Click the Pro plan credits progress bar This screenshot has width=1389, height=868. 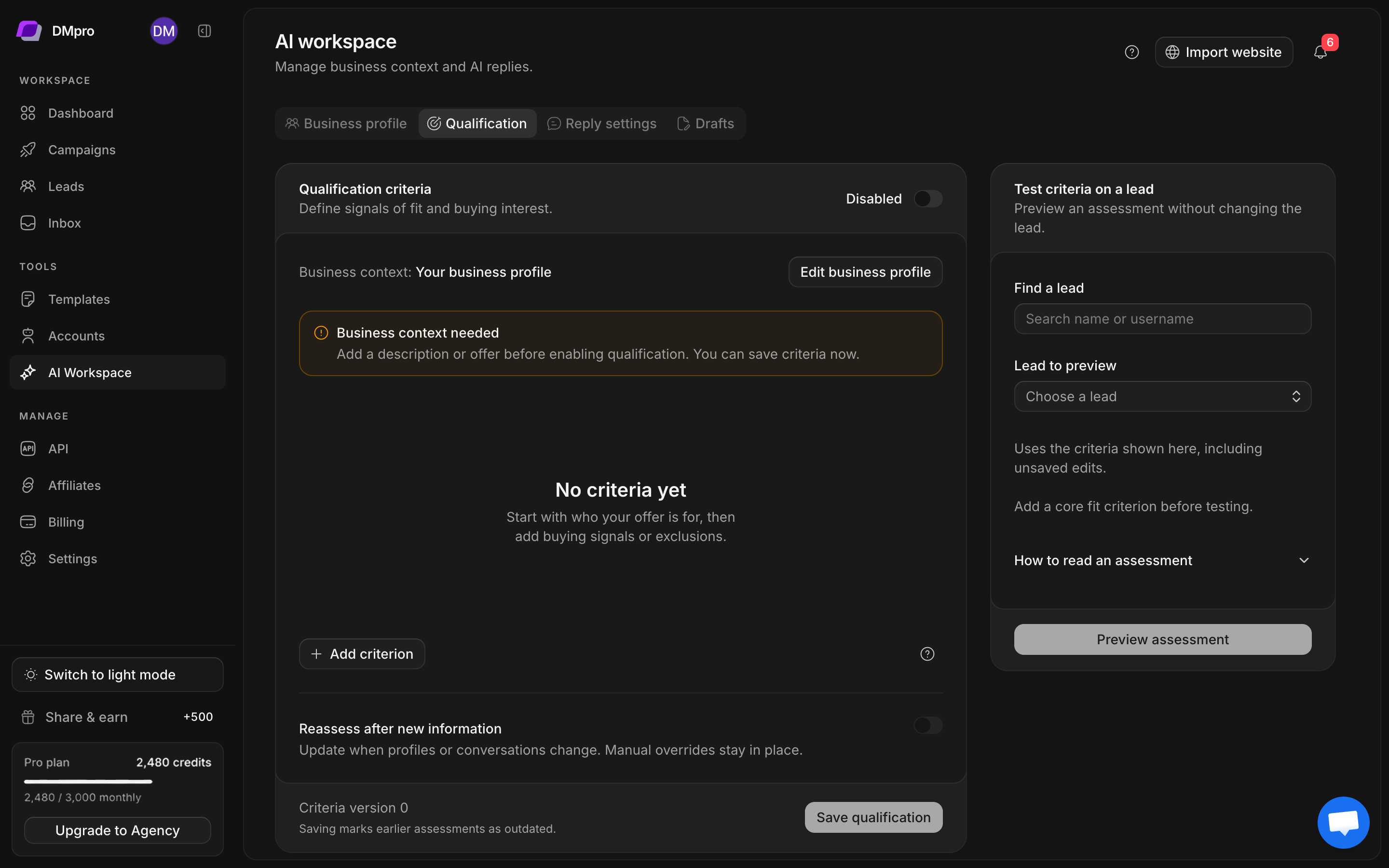(118, 781)
